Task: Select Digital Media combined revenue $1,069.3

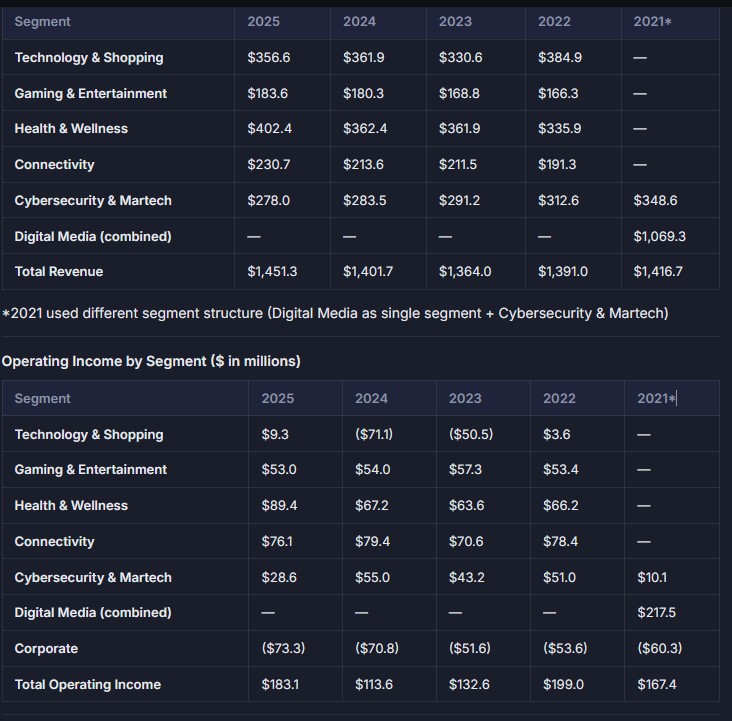Action: pos(660,236)
